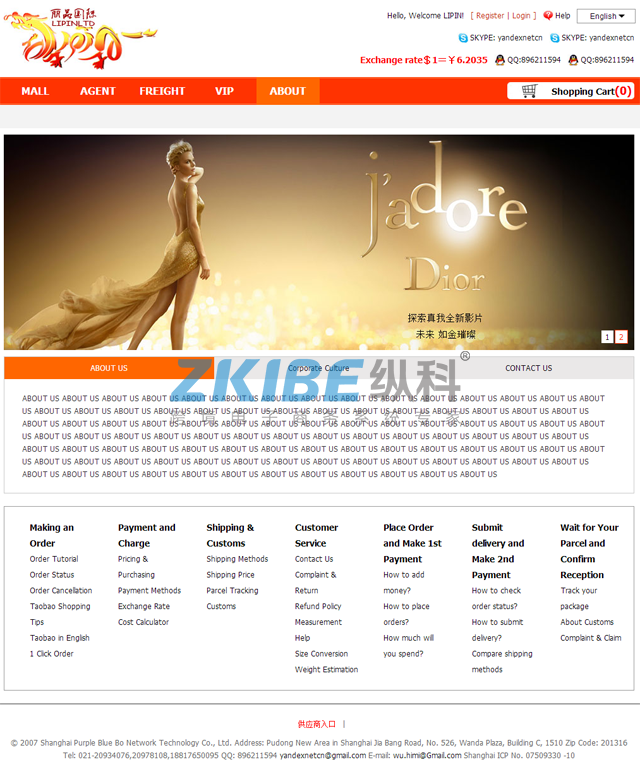Open the Measurement Help link

click(318, 630)
